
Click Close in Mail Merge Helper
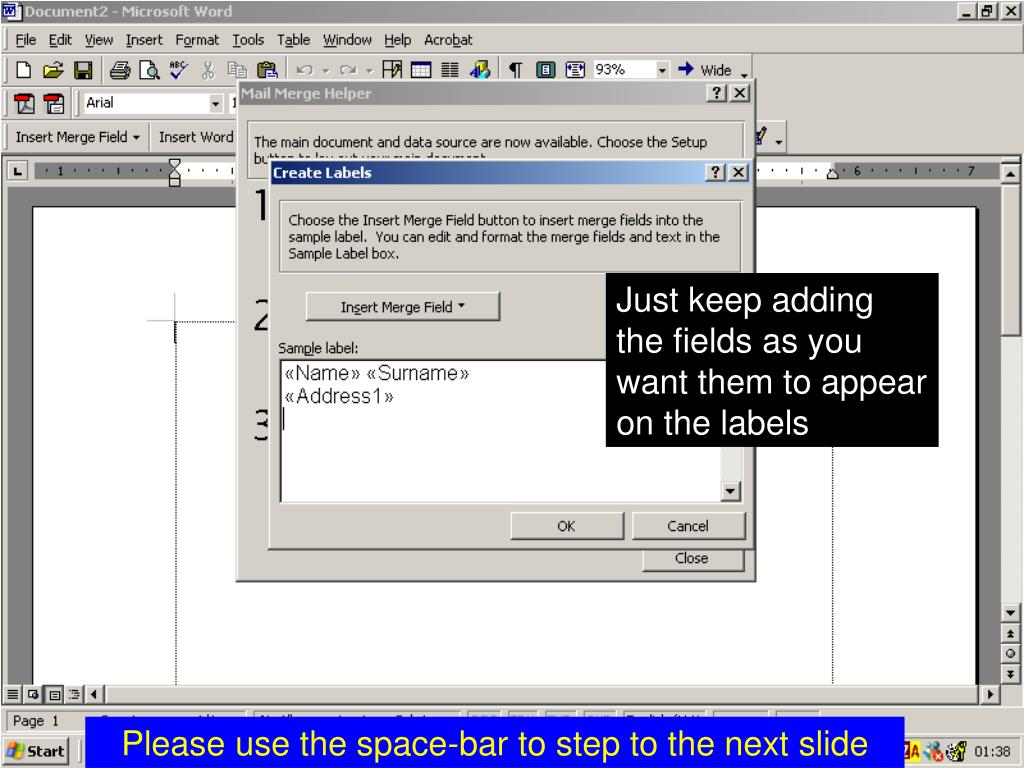click(692, 559)
